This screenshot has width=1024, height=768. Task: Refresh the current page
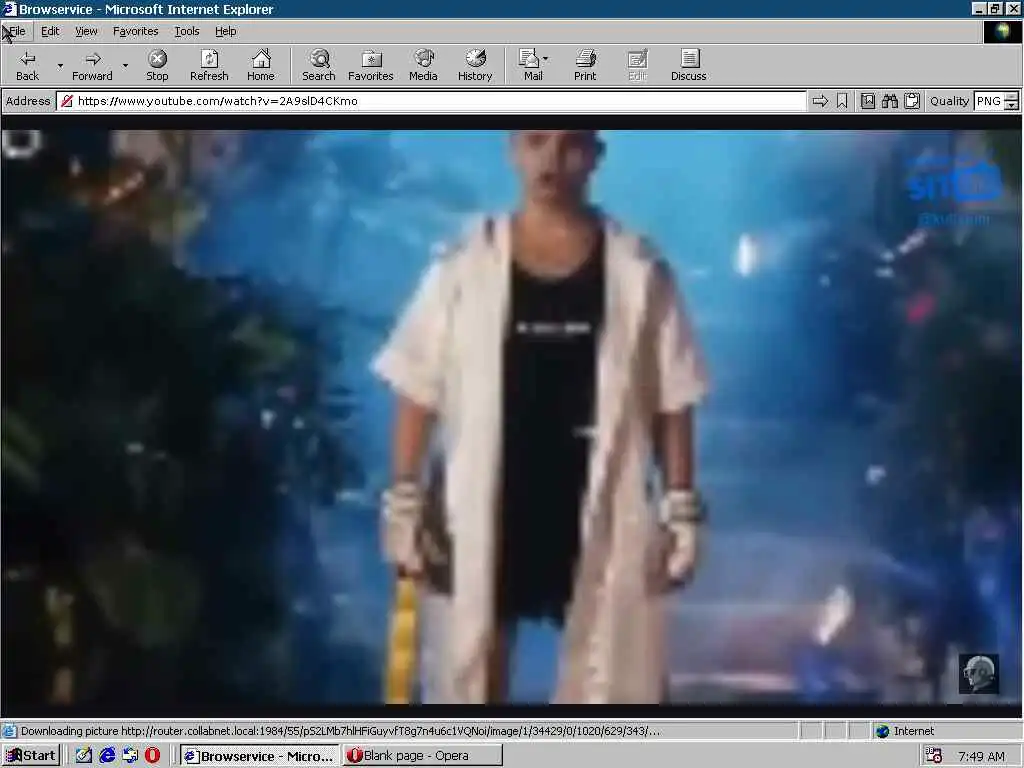[x=209, y=65]
